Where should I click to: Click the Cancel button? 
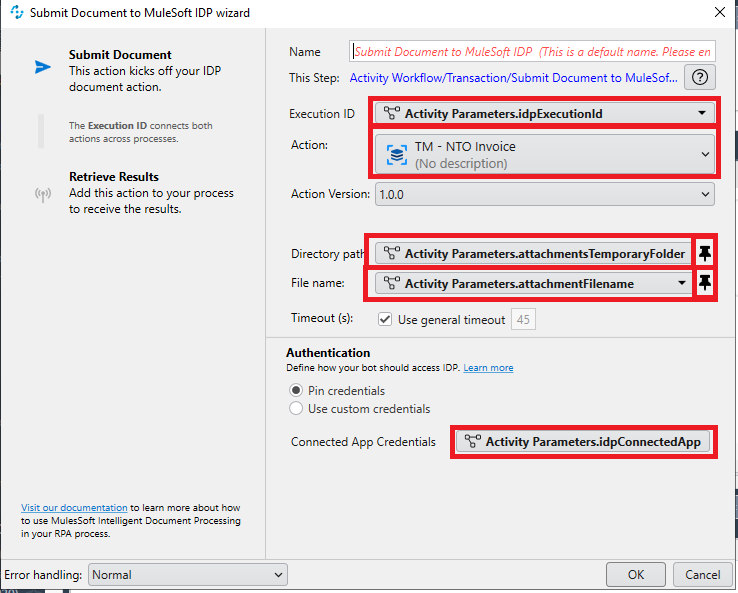702,575
